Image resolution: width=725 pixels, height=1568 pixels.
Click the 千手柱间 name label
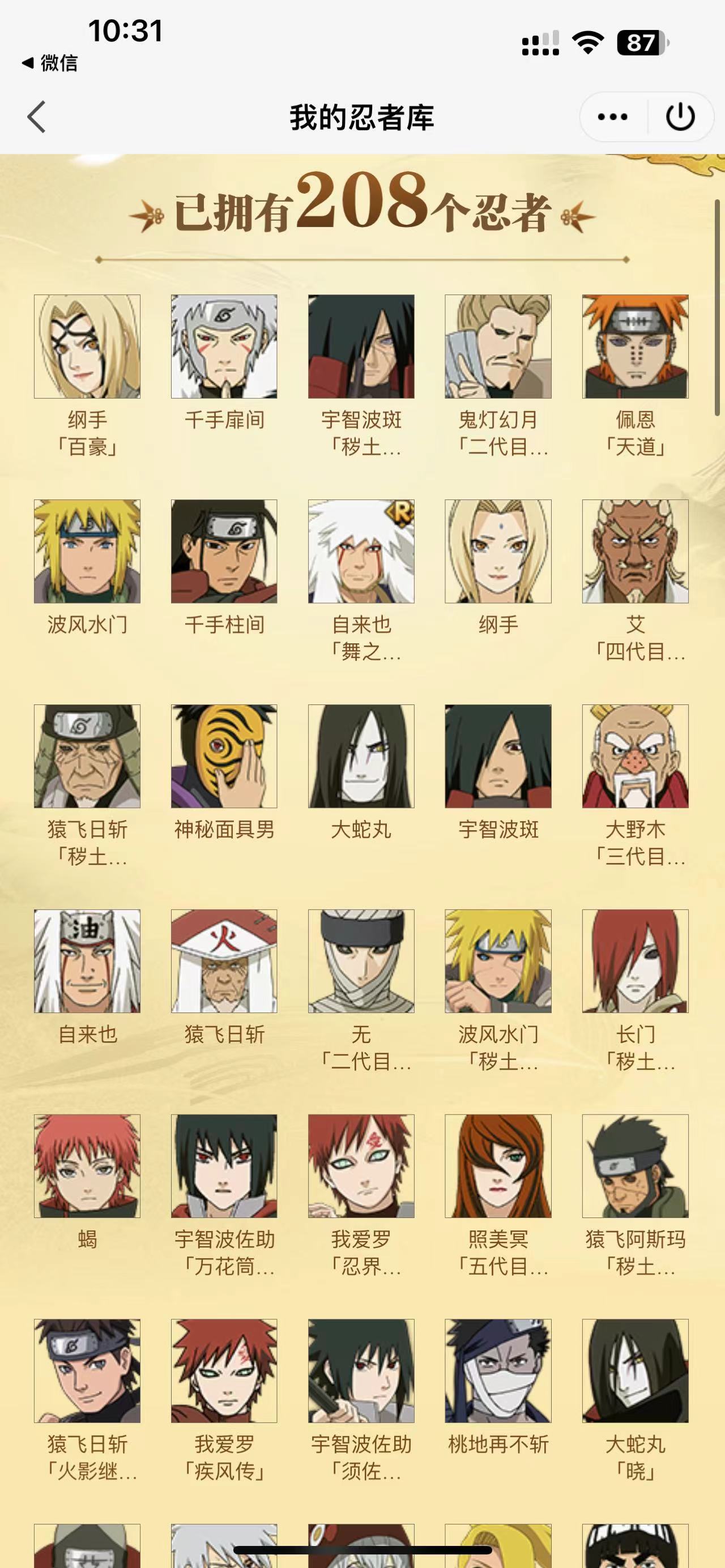click(x=224, y=625)
